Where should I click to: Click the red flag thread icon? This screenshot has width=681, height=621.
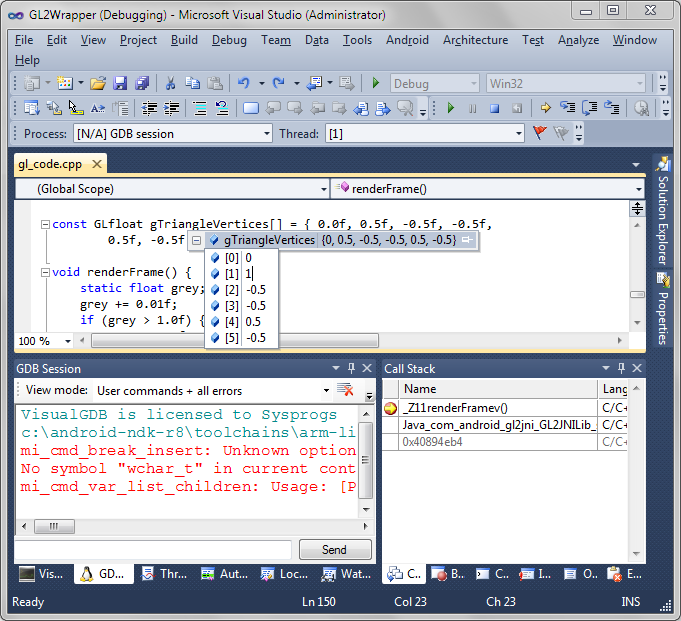click(540, 133)
